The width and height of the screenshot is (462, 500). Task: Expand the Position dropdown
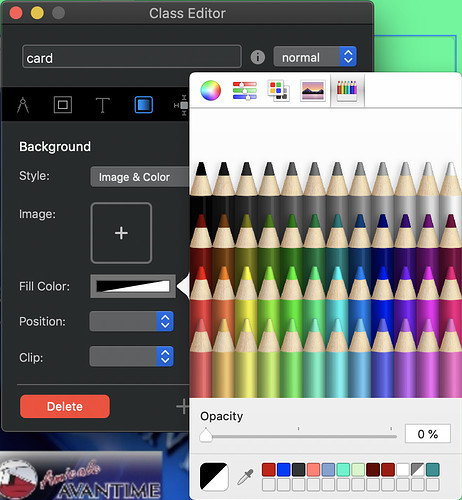tap(131, 321)
